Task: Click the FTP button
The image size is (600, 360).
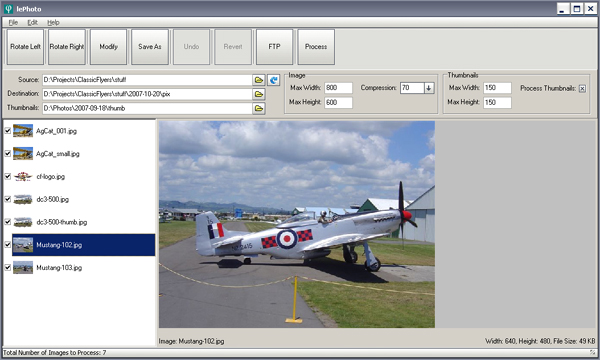Action: (274, 47)
